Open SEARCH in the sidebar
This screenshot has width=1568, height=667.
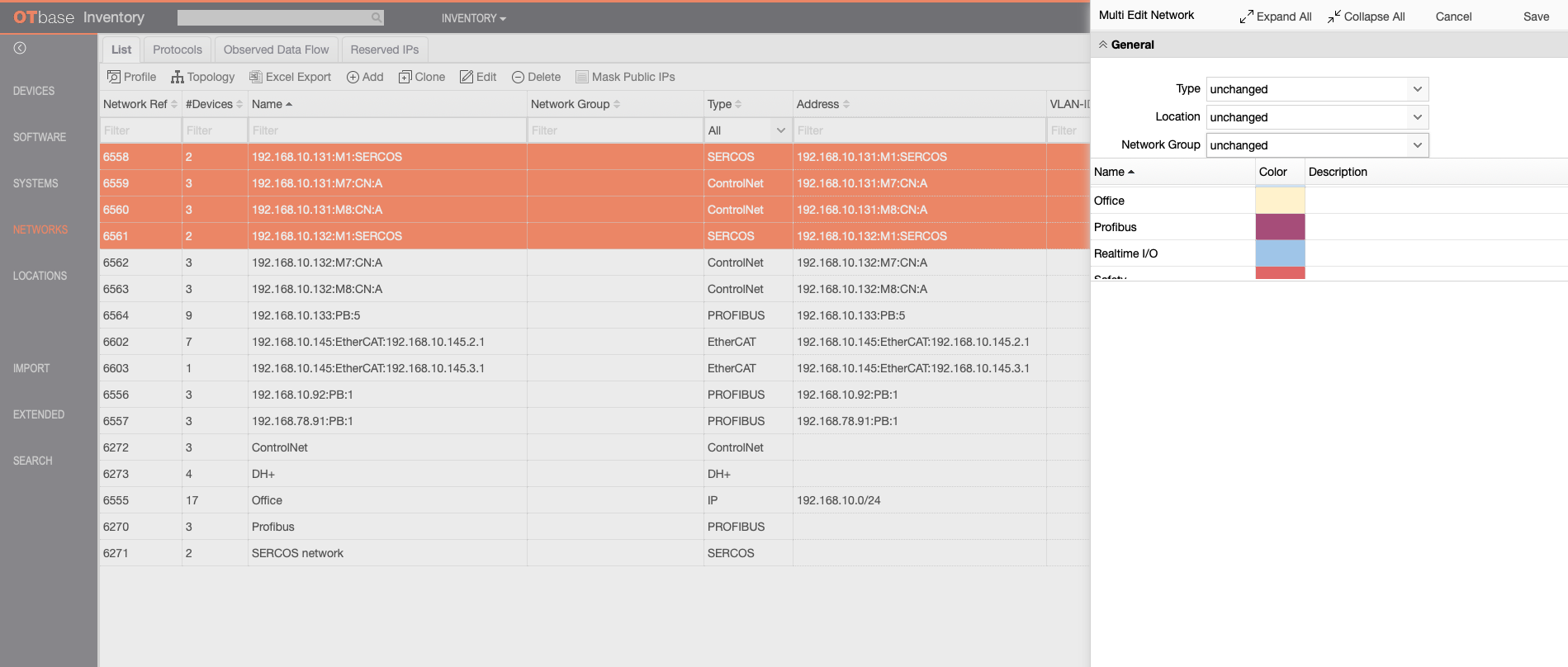(33, 461)
